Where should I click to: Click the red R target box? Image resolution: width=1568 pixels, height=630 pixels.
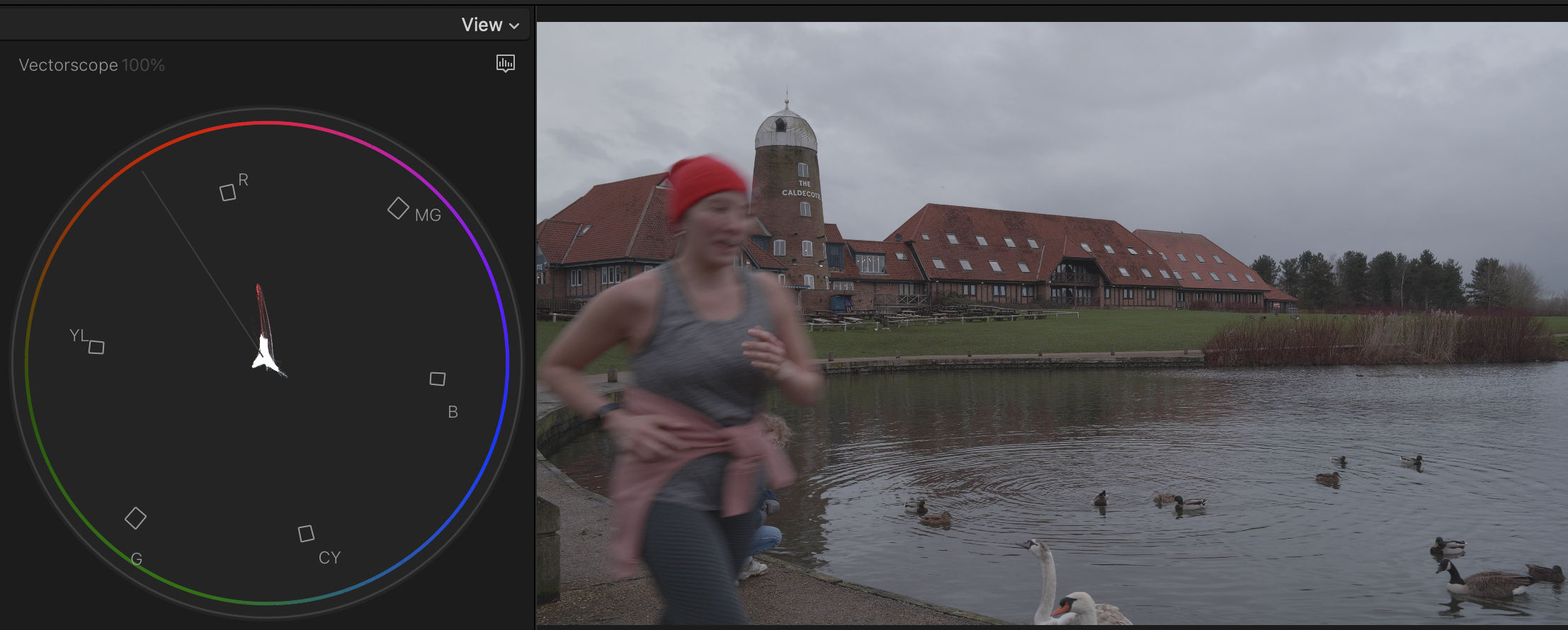(x=227, y=193)
